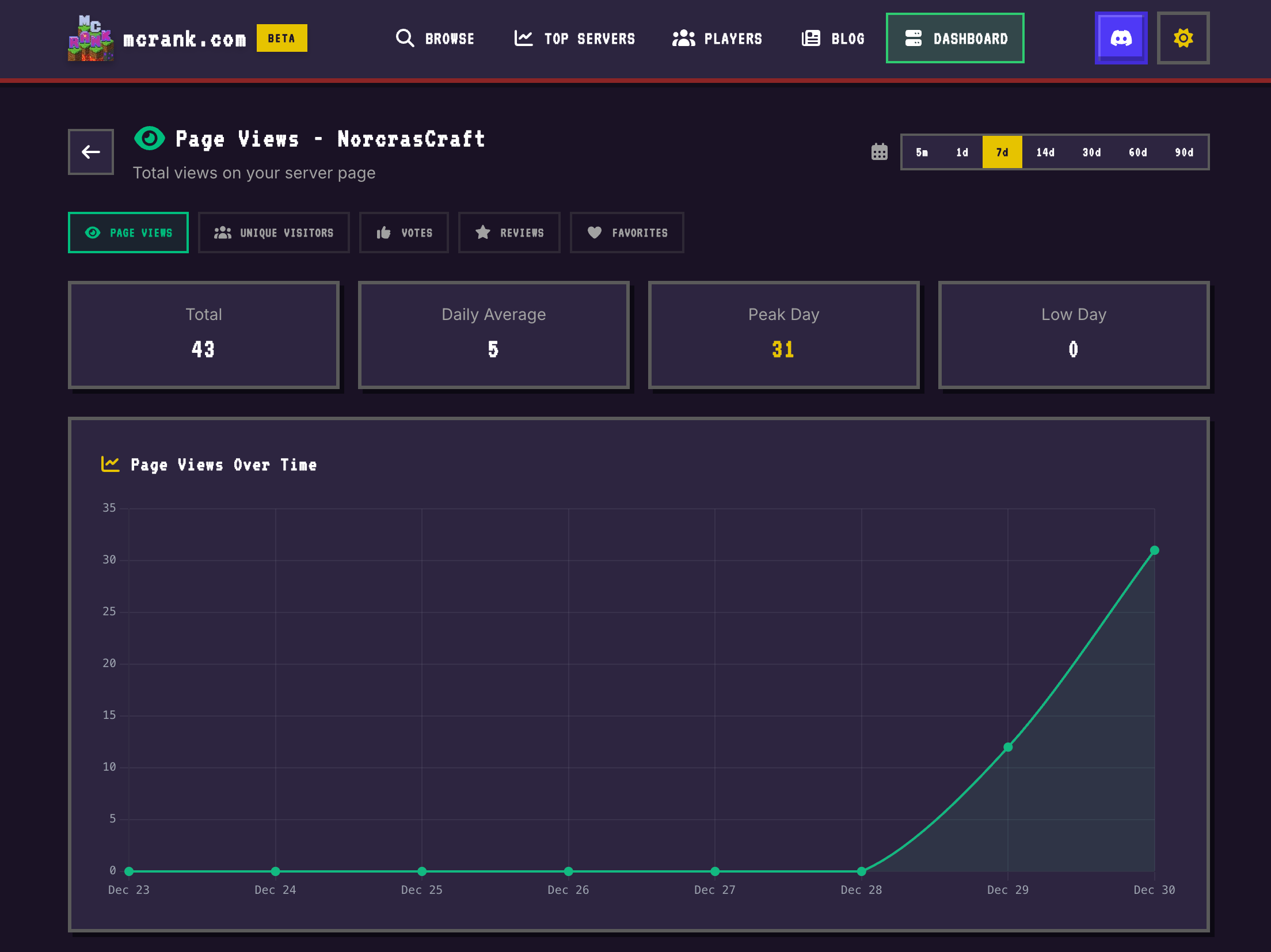This screenshot has height=952, width=1271.
Task: Click the Top Servers chart icon
Action: [523, 38]
